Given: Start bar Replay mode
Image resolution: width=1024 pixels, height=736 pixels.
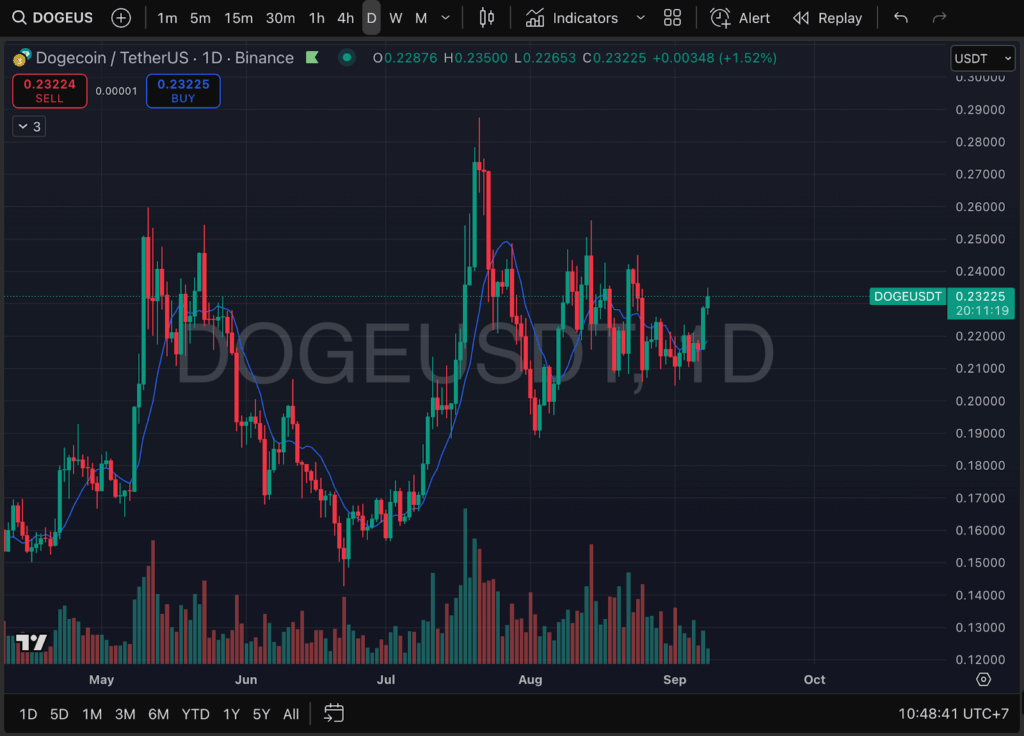Looking at the screenshot, I should pos(827,18).
